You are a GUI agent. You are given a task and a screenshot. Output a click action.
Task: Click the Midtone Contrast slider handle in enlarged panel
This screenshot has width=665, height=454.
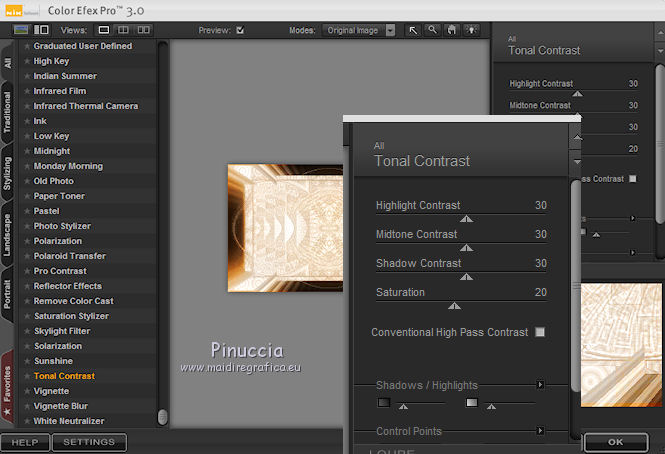467,248
